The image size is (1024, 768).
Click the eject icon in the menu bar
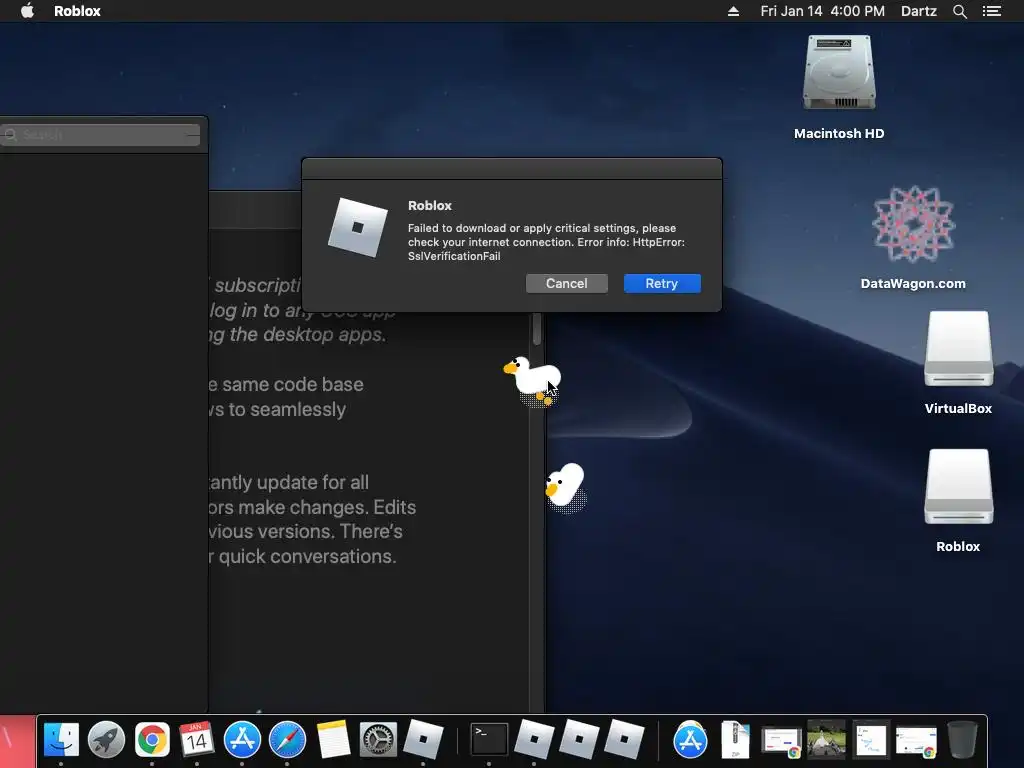click(733, 11)
